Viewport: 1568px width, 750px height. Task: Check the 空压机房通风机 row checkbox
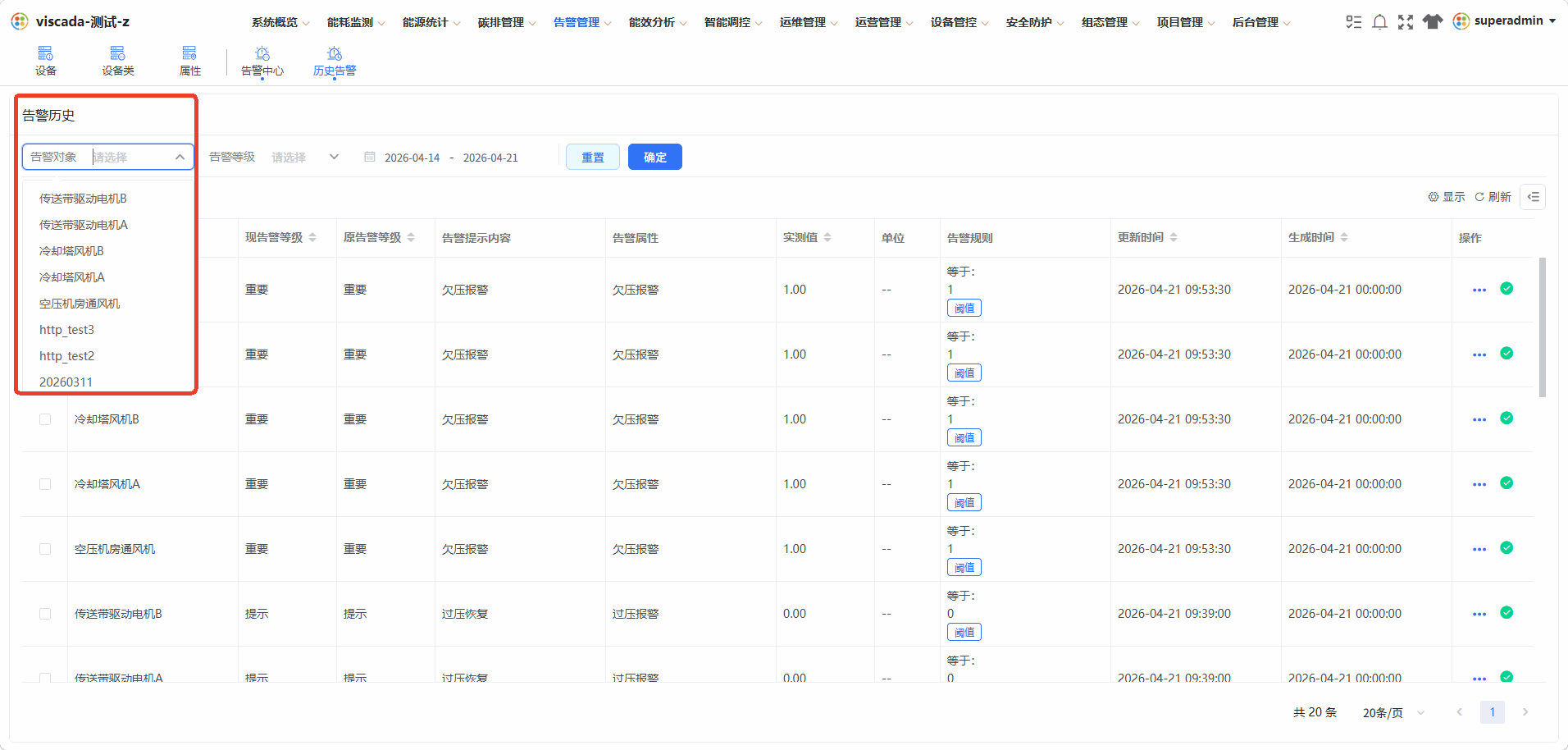pos(45,549)
